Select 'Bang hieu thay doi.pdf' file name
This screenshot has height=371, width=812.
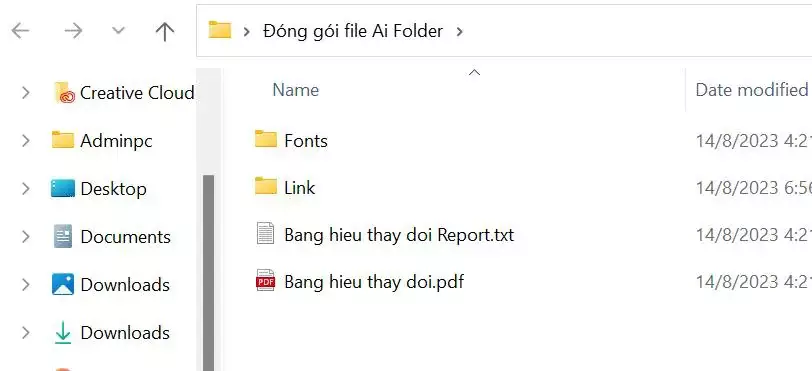[374, 282]
